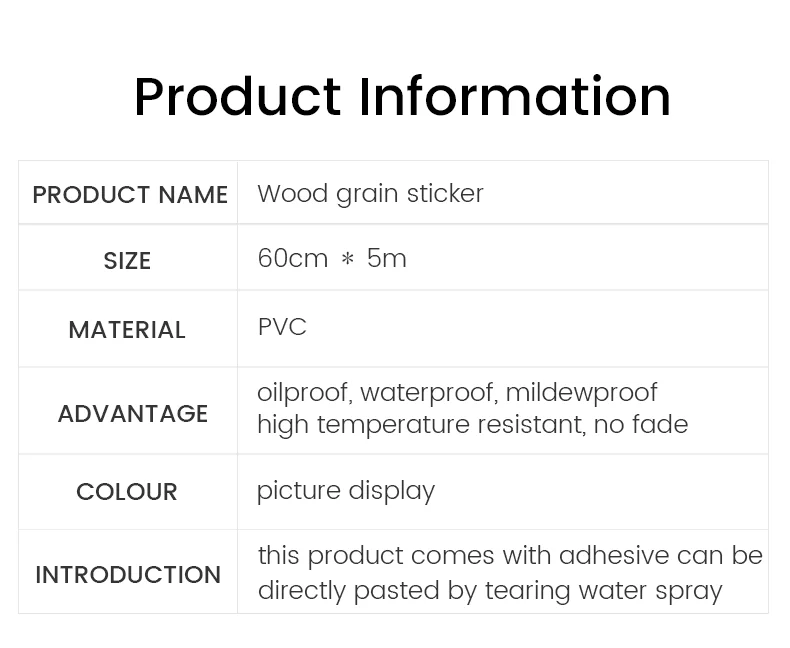The image size is (790, 648).
Task: Click the word Product in title
Action: pyautogui.click(x=238, y=96)
